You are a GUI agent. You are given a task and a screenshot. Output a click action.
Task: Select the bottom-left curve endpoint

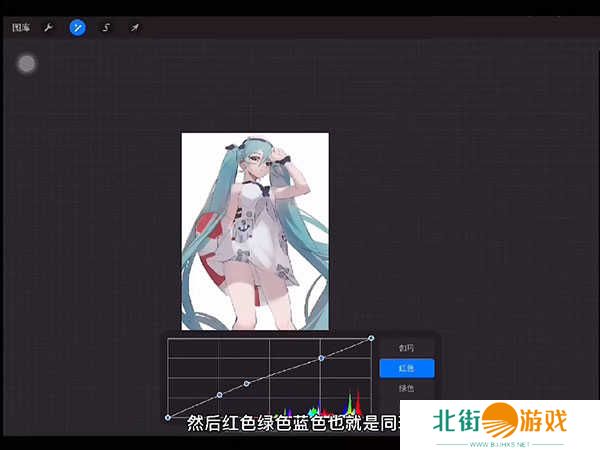click(167, 417)
